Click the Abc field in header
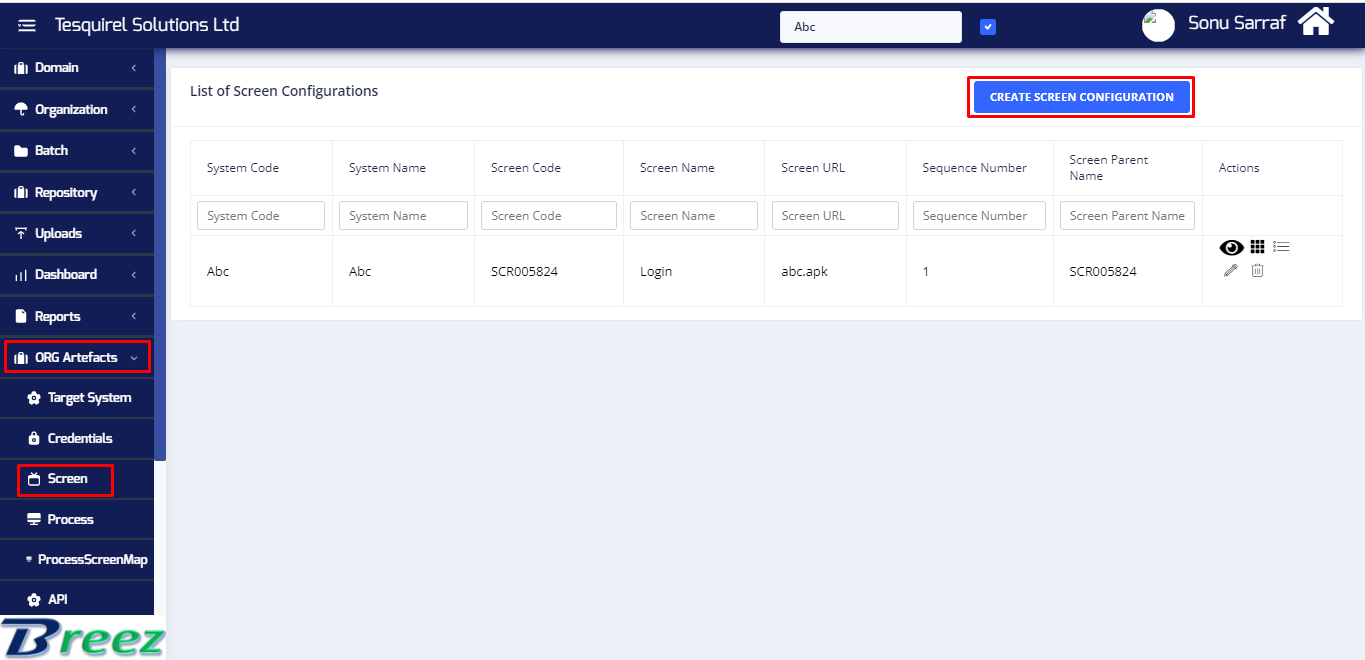This screenshot has height=660, width=1365. [x=871, y=27]
